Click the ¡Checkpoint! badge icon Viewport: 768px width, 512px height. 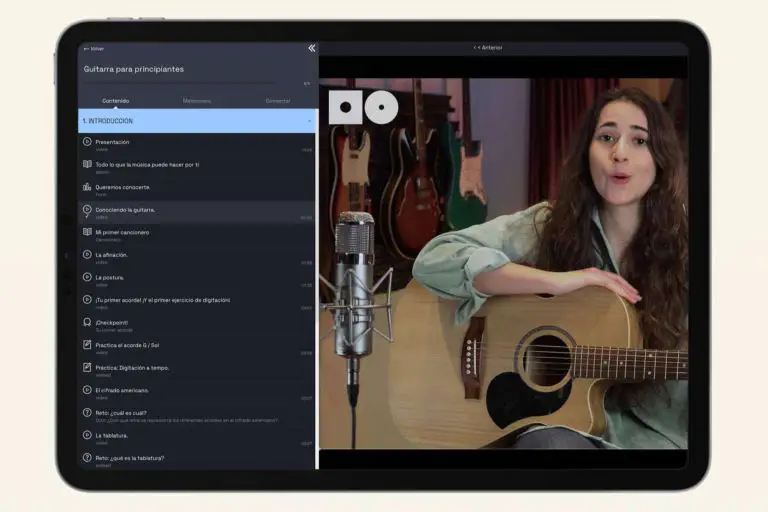[x=87, y=323]
